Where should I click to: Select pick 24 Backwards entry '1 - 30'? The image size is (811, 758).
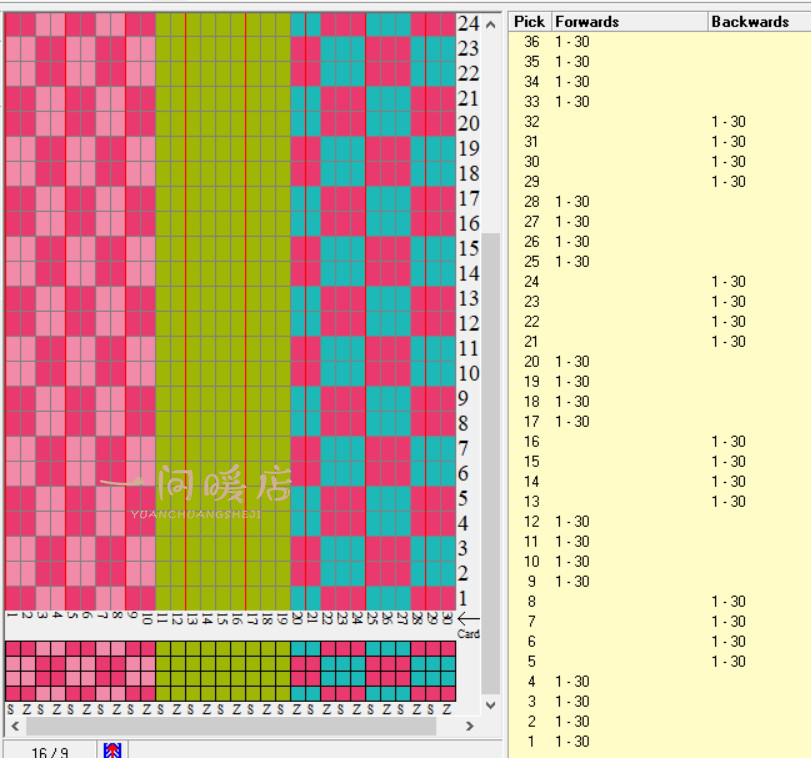728,282
